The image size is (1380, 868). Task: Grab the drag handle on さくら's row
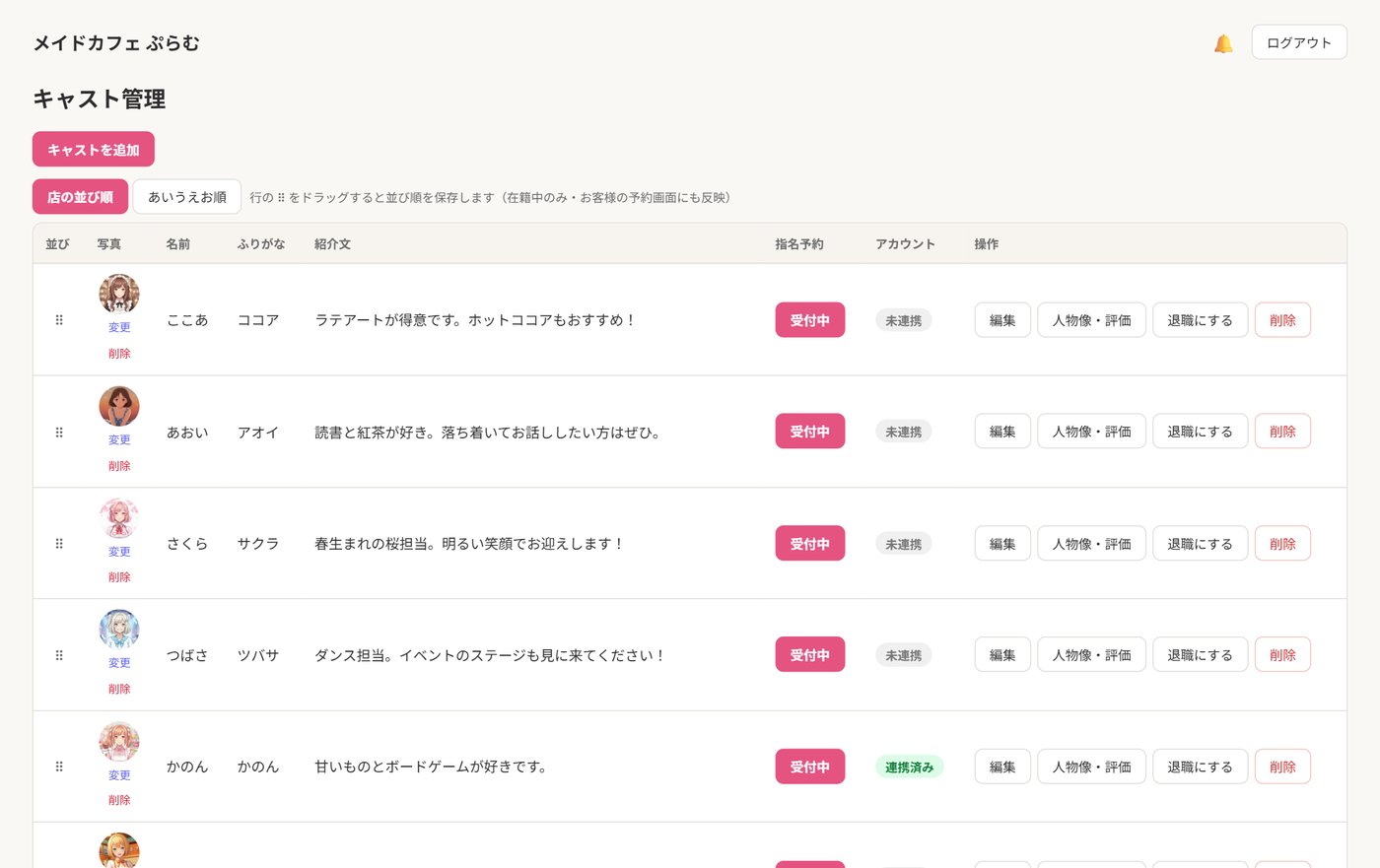pos(59,544)
